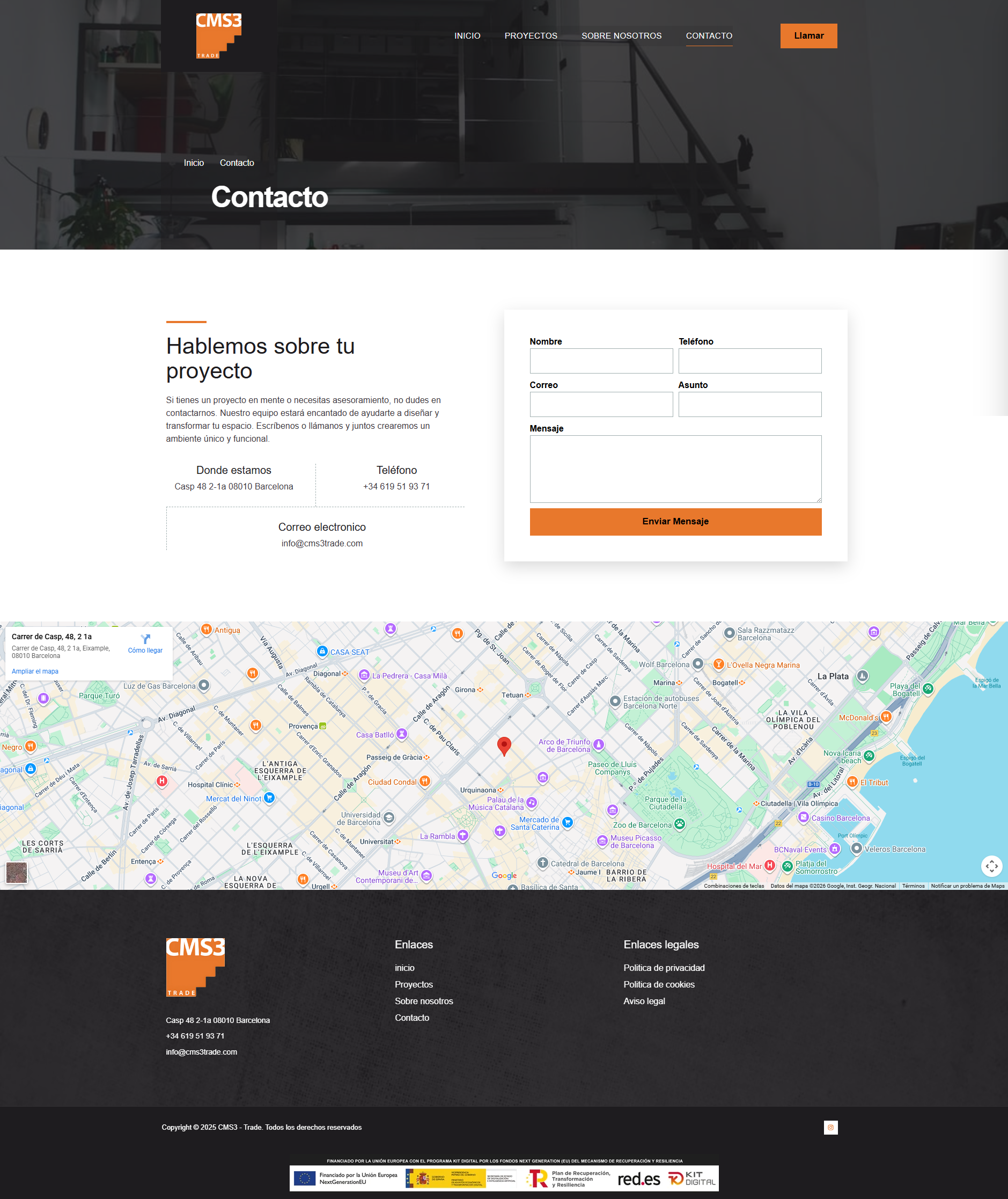Go to Sobre nosotros in the footer
1008x1199 pixels.
tap(424, 1000)
